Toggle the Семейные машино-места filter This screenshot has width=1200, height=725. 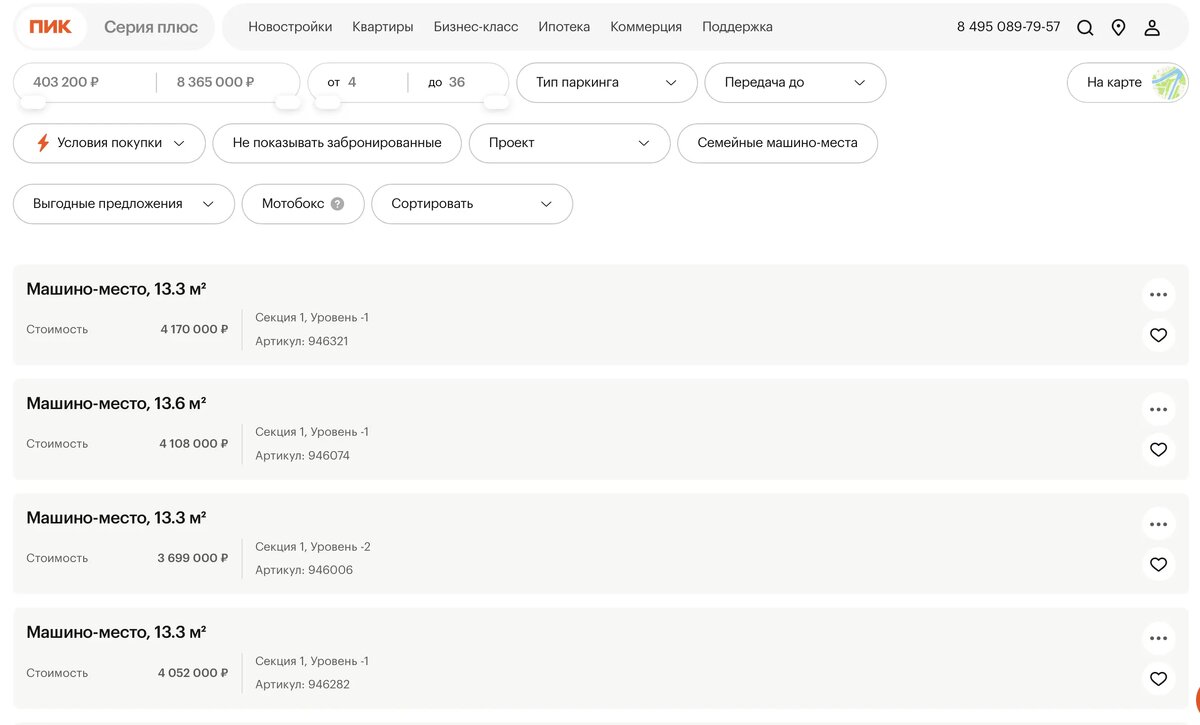pyautogui.click(x=778, y=143)
